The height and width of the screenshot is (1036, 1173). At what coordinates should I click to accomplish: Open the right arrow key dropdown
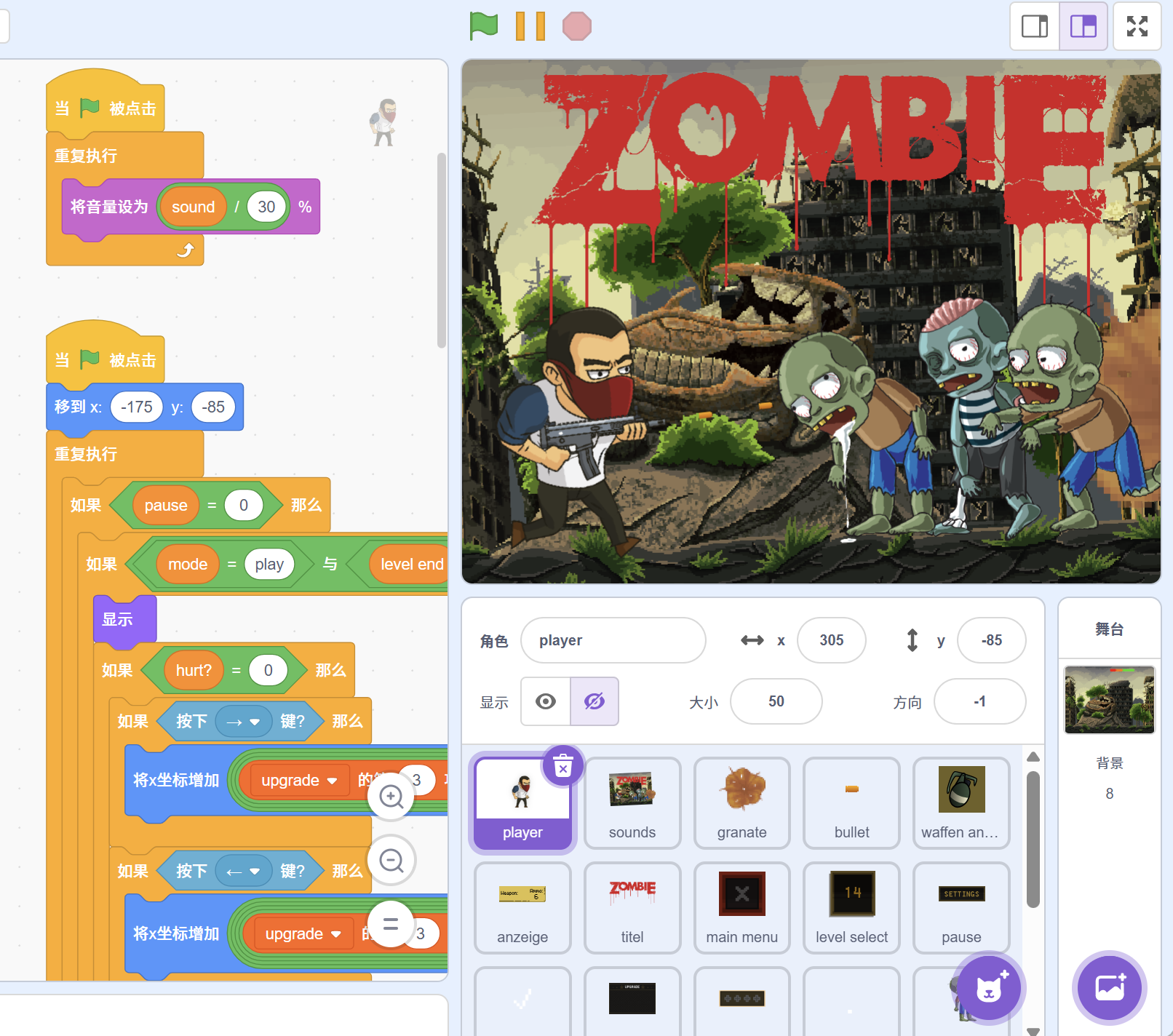(x=243, y=722)
